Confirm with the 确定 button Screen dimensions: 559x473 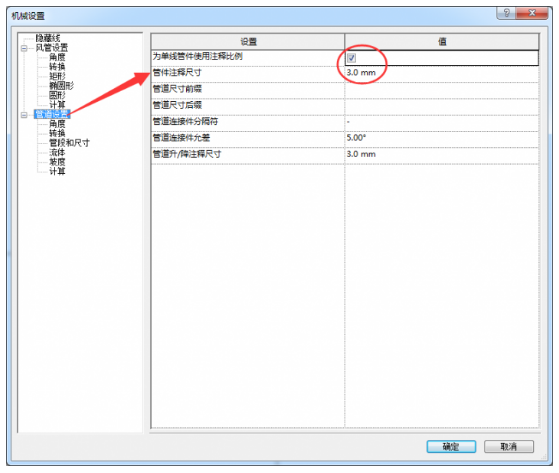(451, 446)
